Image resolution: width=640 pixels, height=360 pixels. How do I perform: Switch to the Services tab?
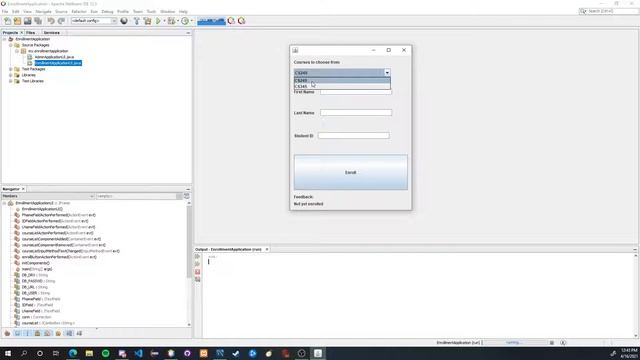pos(52,33)
